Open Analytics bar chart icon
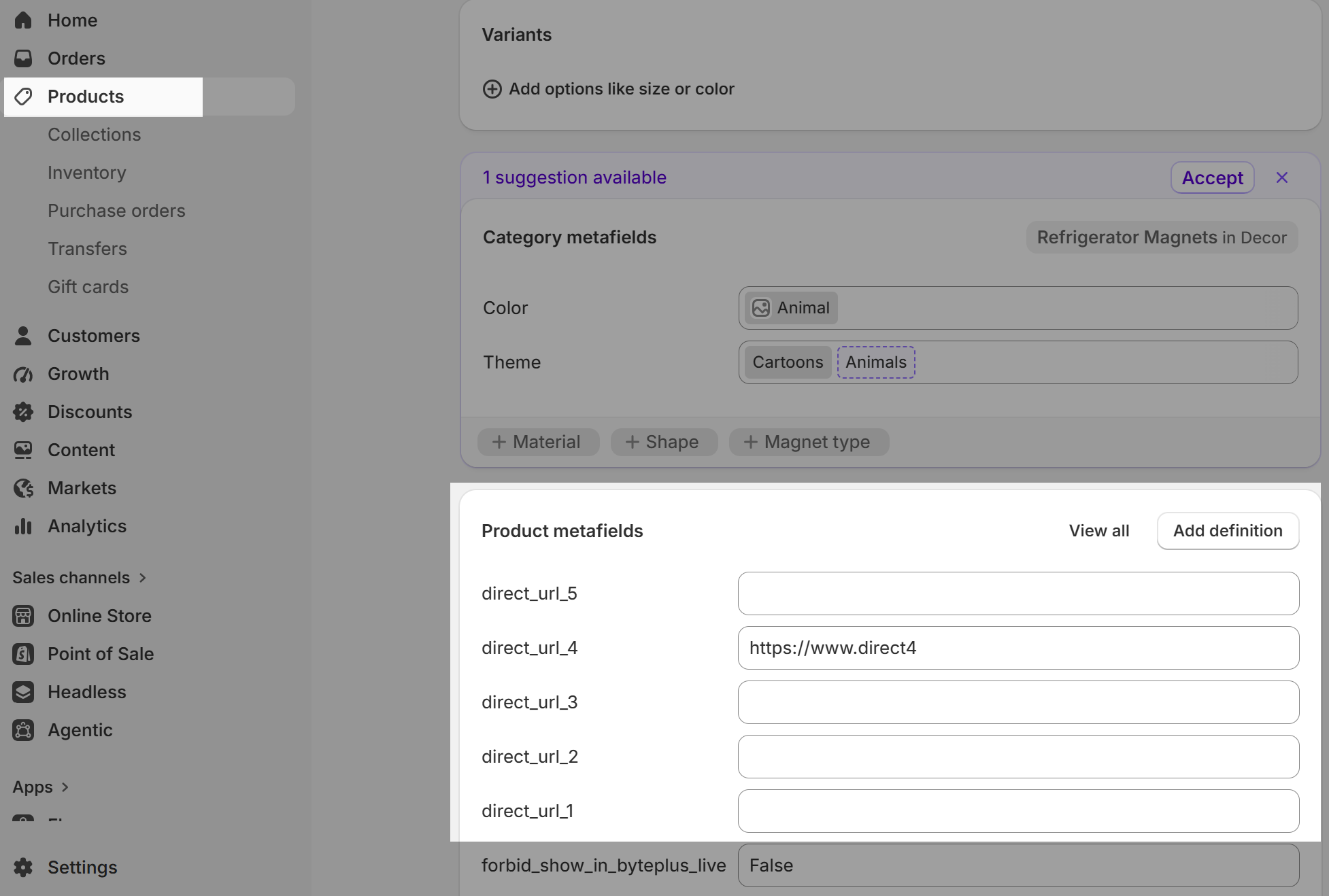This screenshot has width=1329, height=896. (x=23, y=526)
